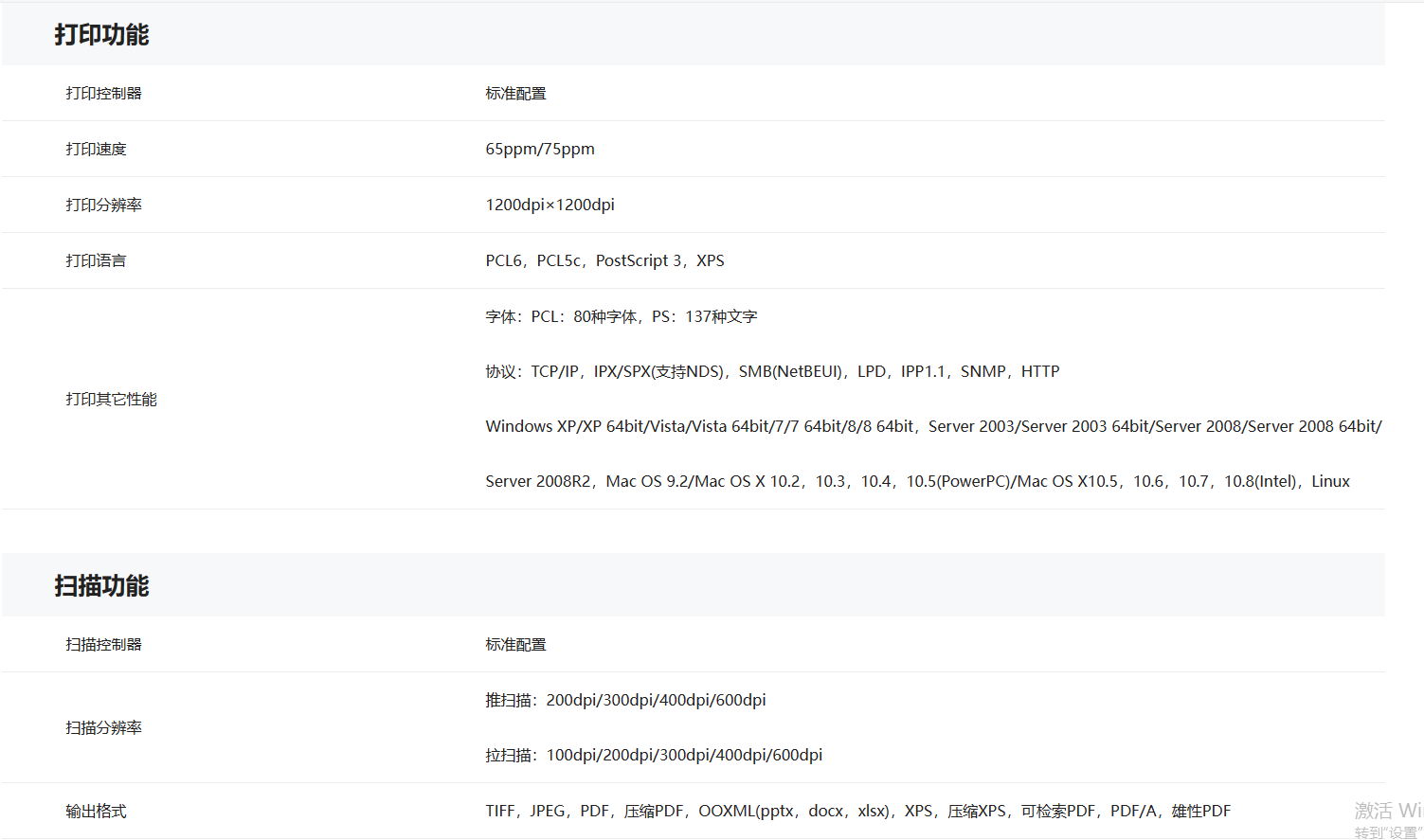Click 标准配置 value in 打印控制器 row
The height and width of the screenshot is (840, 1424).
(515, 94)
